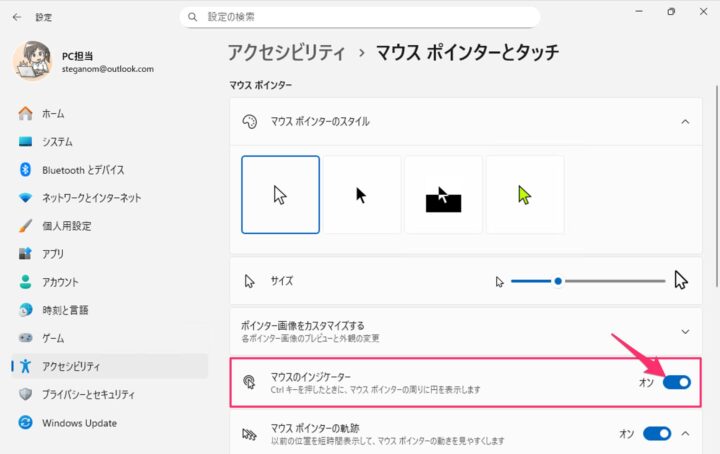The height and width of the screenshot is (454, 720).
Task: Turn off マウスのインジケーター toggle
Action: pyautogui.click(x=676, y=382)
